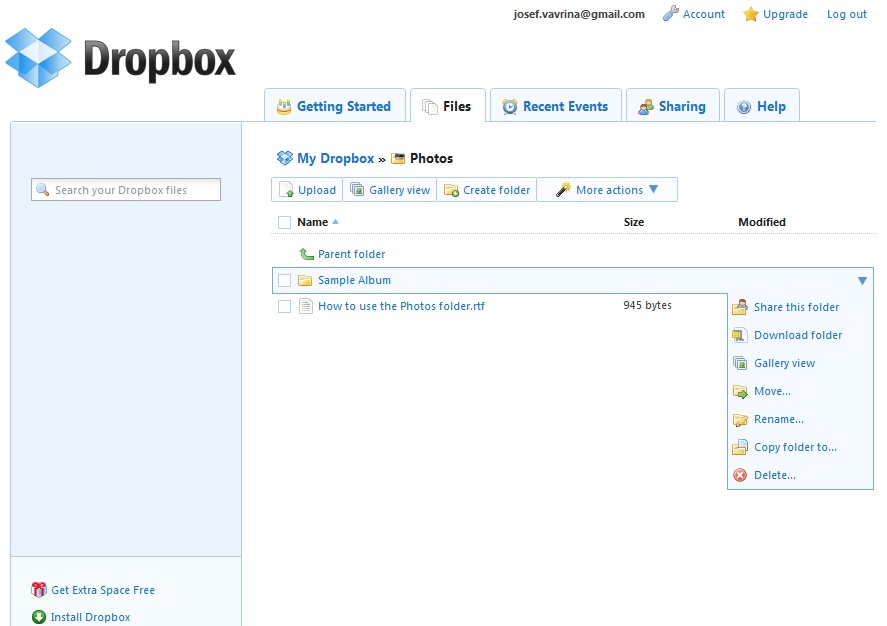Image resolution: width=887 pixels, height=626 pixels.
Task: Click the Move folder arrow icon
Action: pyautogui.click(x=740, y=391)
